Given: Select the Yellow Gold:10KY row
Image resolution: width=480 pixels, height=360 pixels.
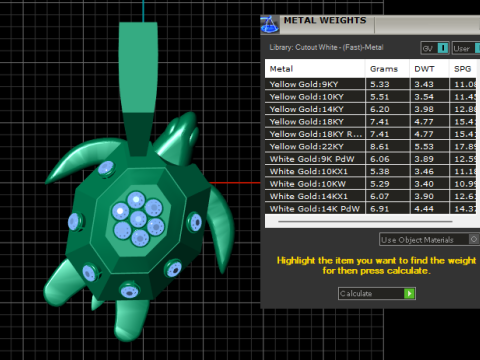Looking at the screenshot, I should [371, 97].
